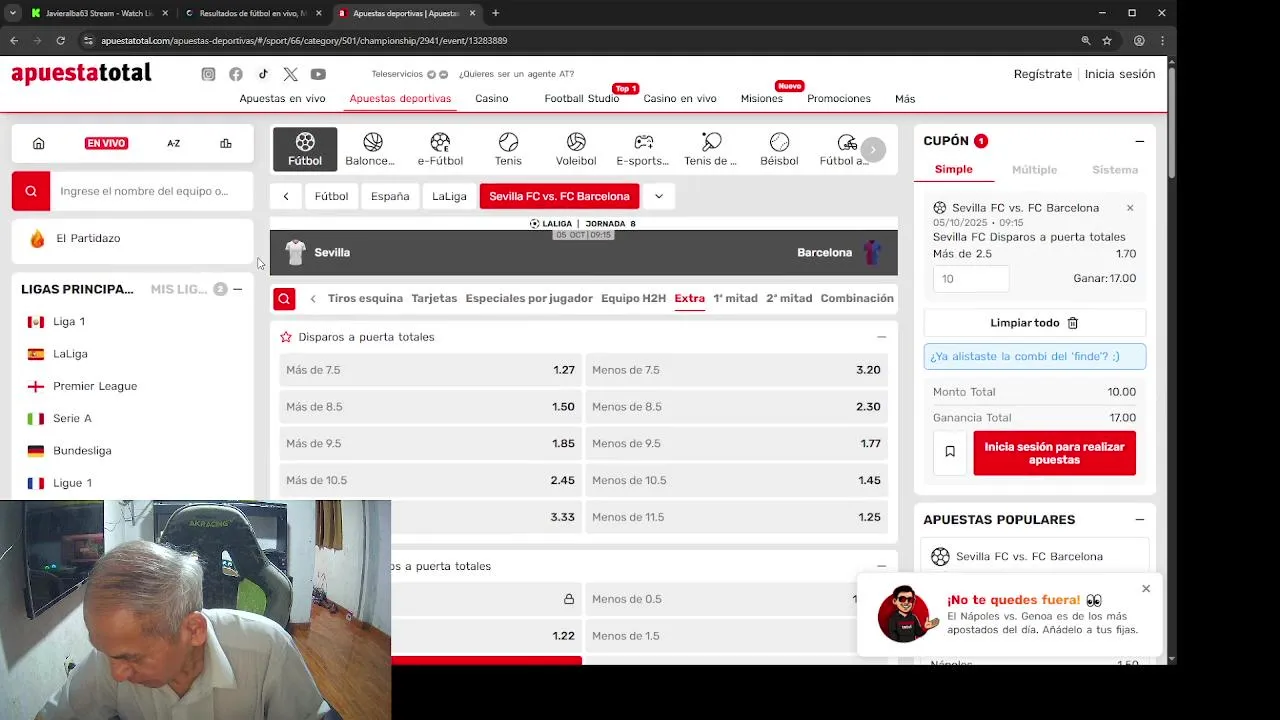This screenshot has height=720, width=1280.
Task: Select the Béisbol sport icon
Action: tap(779, 149)
